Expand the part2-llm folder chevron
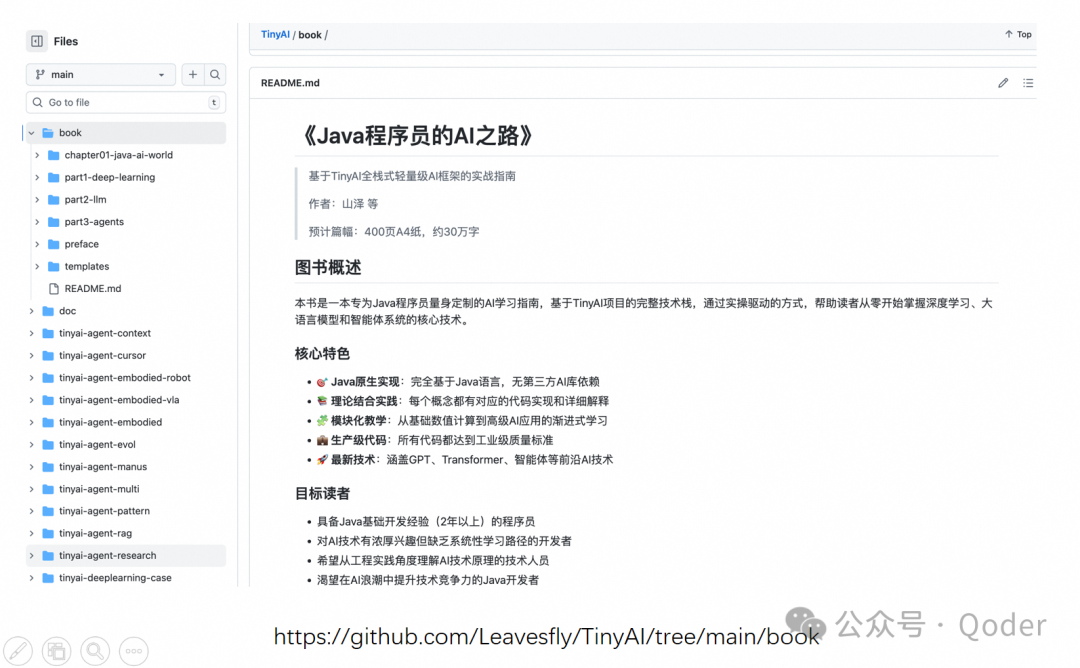This screenshot has width=1080, height=668. point(37,200)
